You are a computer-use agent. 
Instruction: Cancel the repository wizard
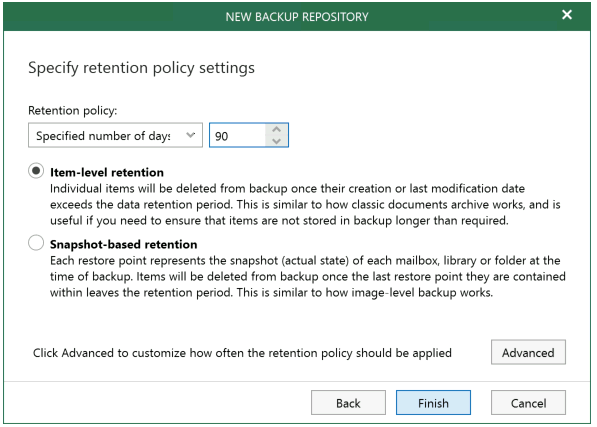click(528, 403)
